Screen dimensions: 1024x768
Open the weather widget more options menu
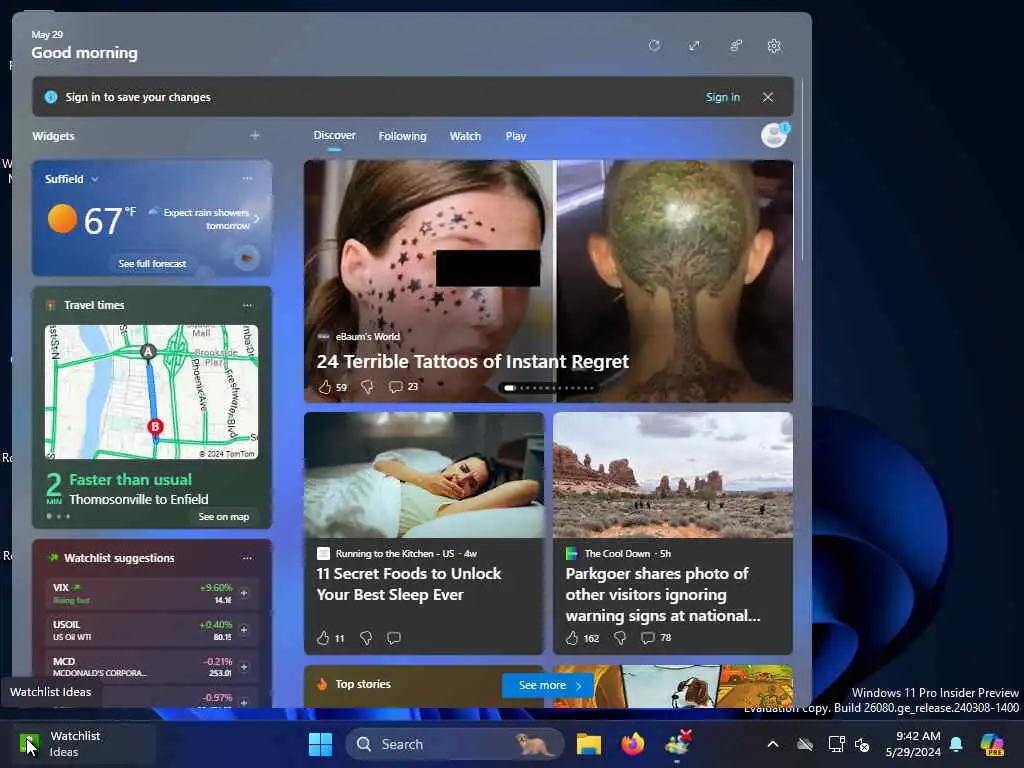(x=247, y=178)
